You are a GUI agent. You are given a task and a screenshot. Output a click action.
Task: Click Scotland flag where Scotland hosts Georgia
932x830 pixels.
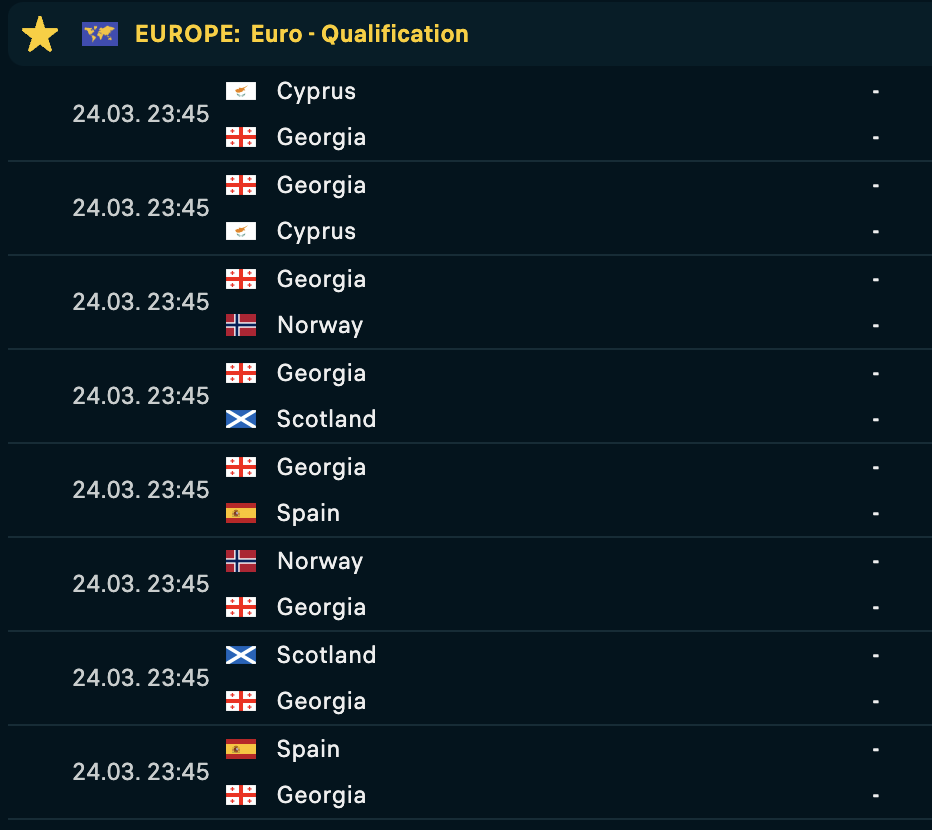pyautogui.click(x=241, y=655)
